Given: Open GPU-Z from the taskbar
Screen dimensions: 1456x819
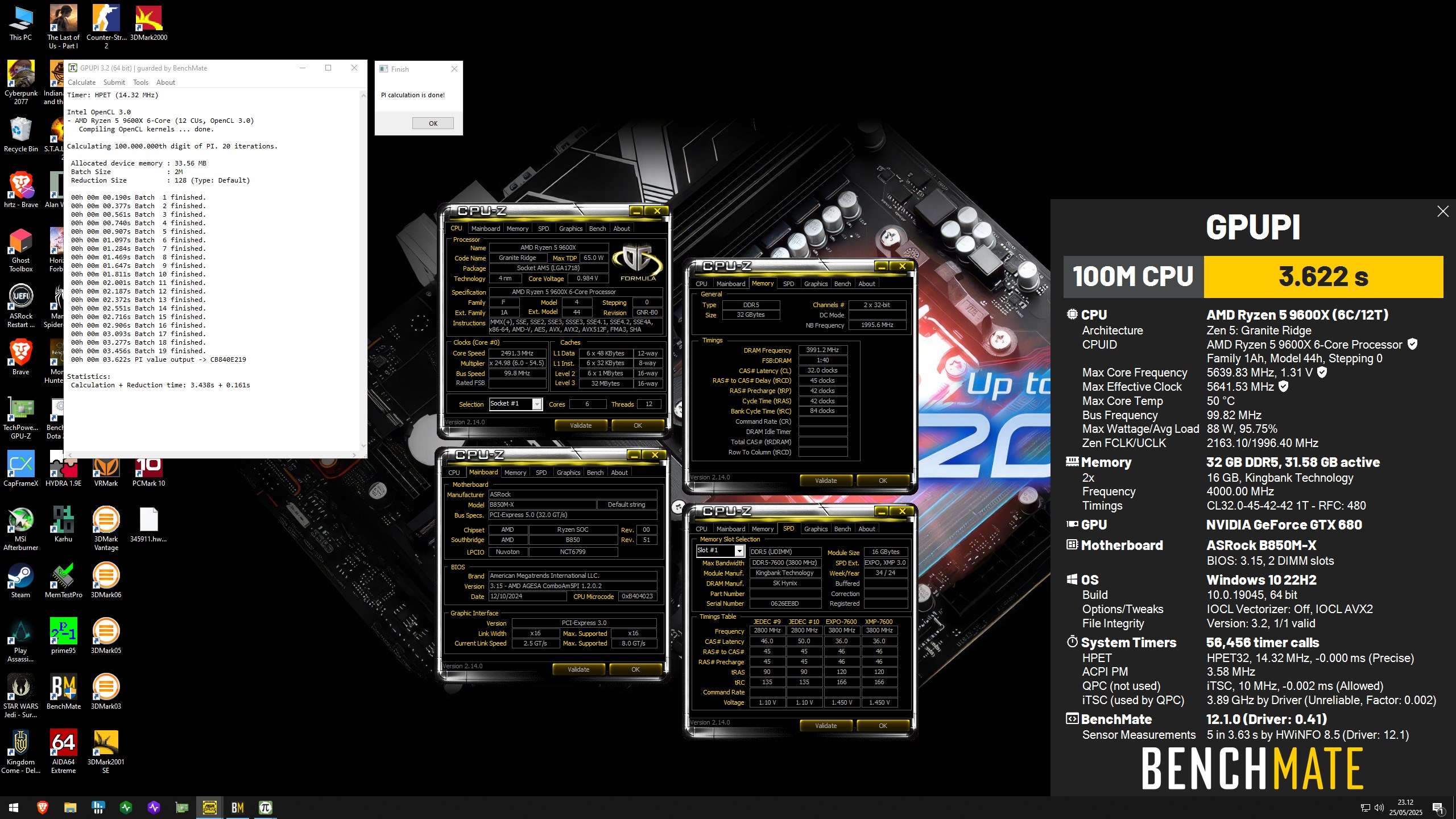Looking at the screenshot, I should 182,808.
